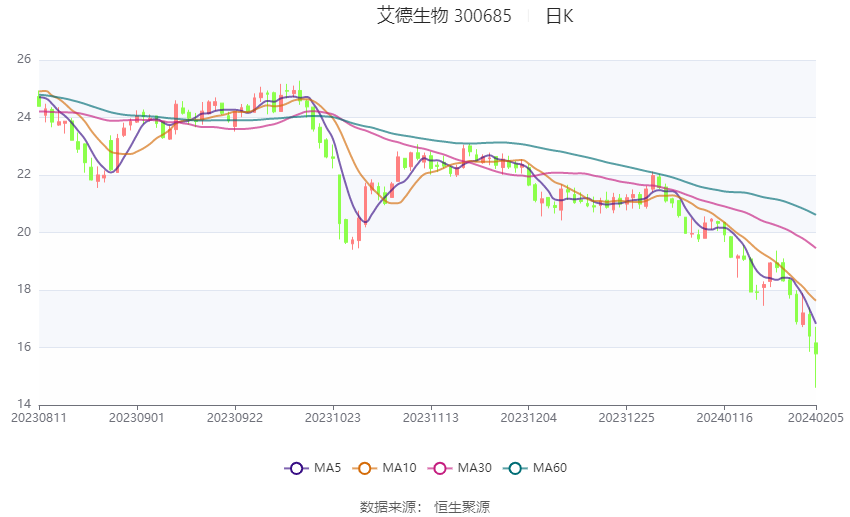The width and height of the screenshot is (850, 517).
Task: Click the chart title 艾德生物 300685
Action: coord(444,16)
